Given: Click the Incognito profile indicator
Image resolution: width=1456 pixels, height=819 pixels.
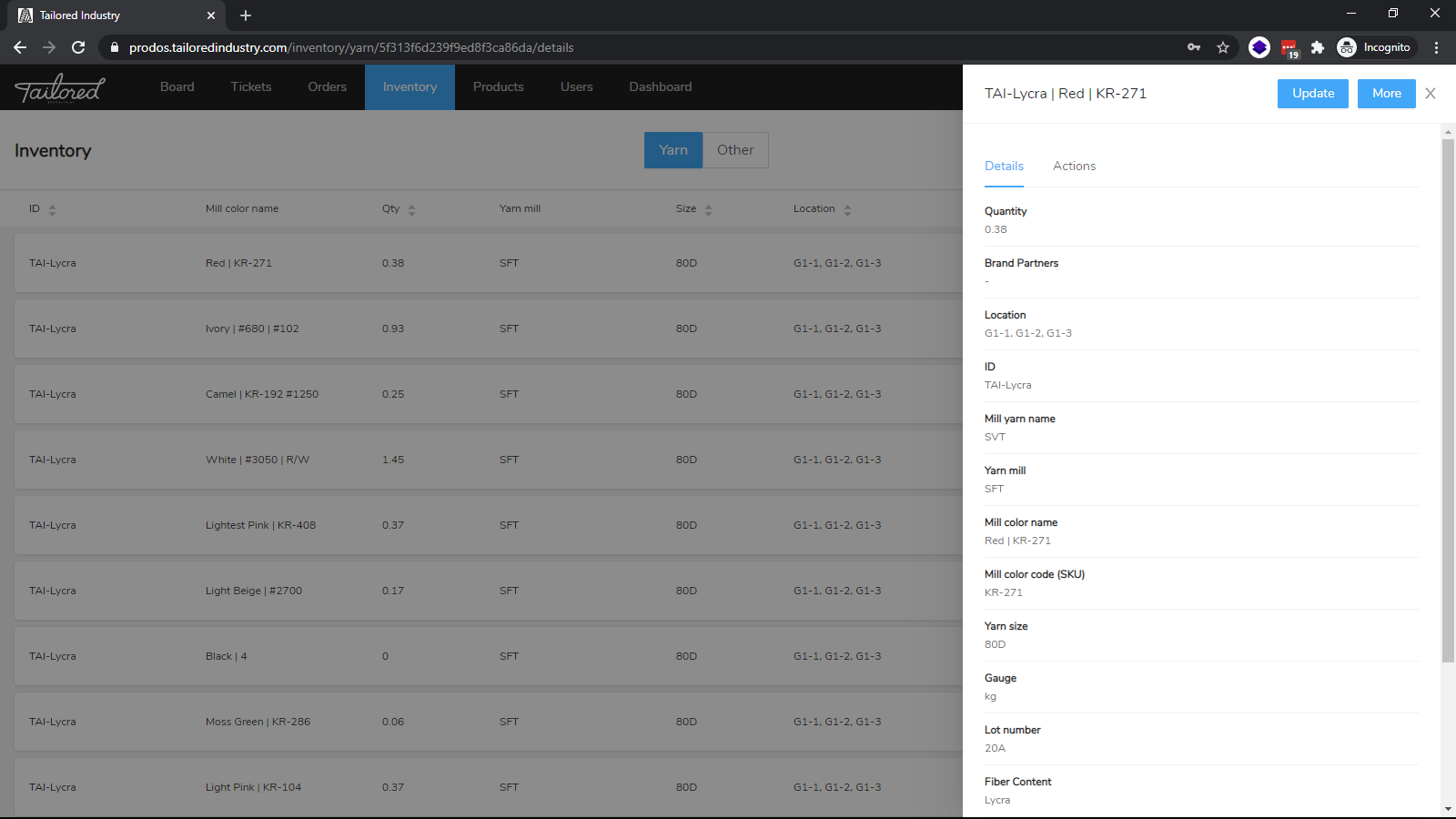Looking at the screenshot, I should click(1375, 47).
